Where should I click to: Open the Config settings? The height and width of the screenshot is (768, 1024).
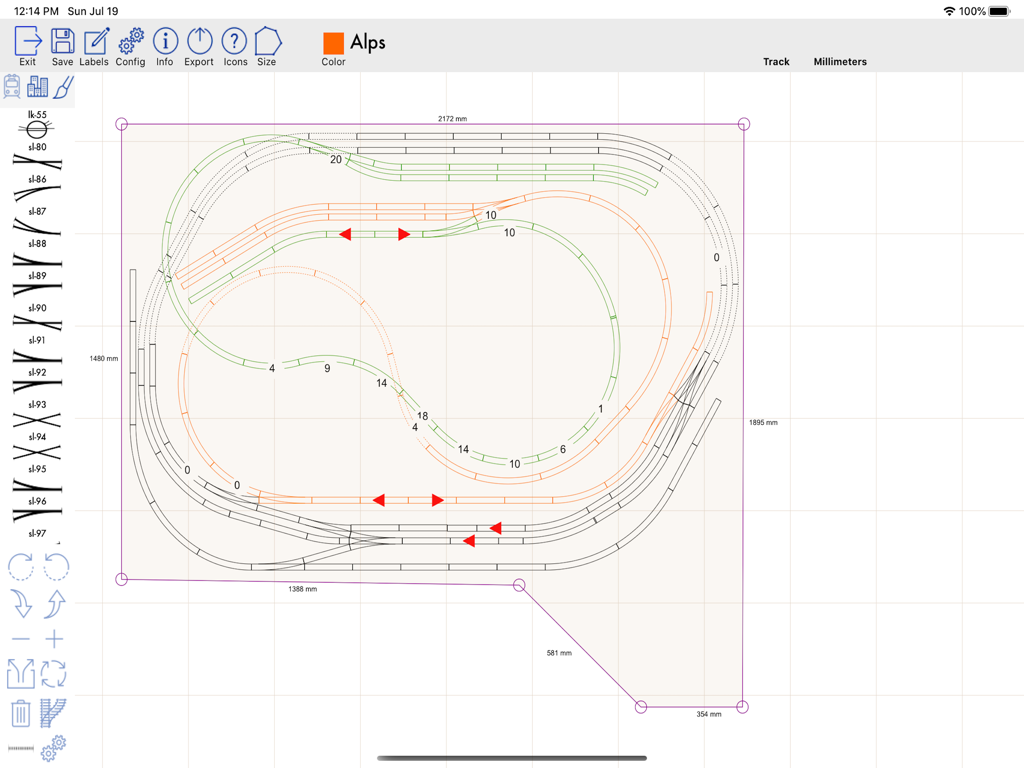(130, 43)
